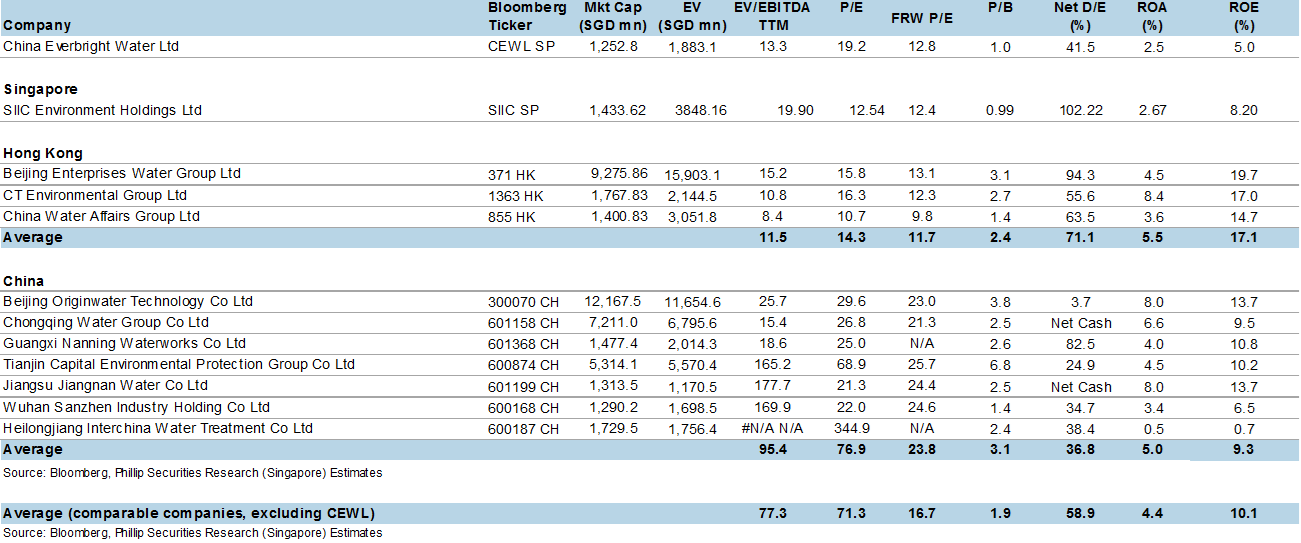Select ticker 371 HK
Image resolution: width=1301 pixels, height=543 pixels.
point(510,174)
